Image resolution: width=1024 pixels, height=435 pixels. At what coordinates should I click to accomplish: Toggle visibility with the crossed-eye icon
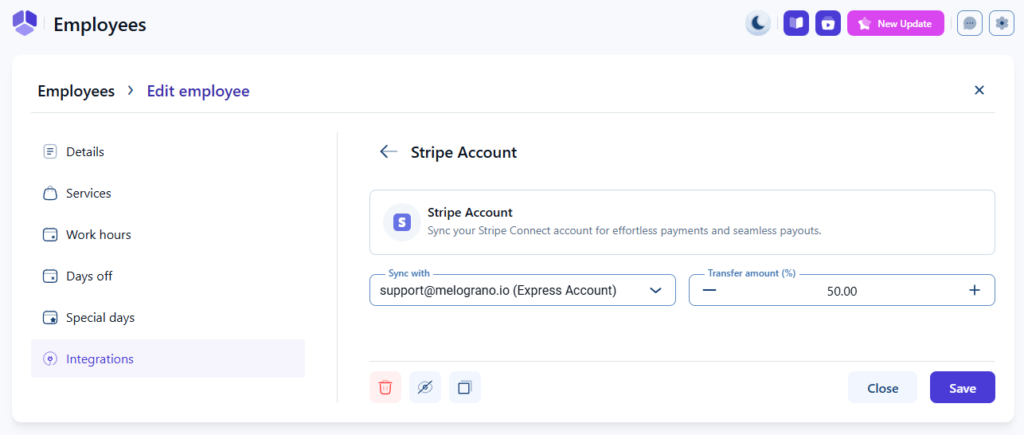coord(425,387)
